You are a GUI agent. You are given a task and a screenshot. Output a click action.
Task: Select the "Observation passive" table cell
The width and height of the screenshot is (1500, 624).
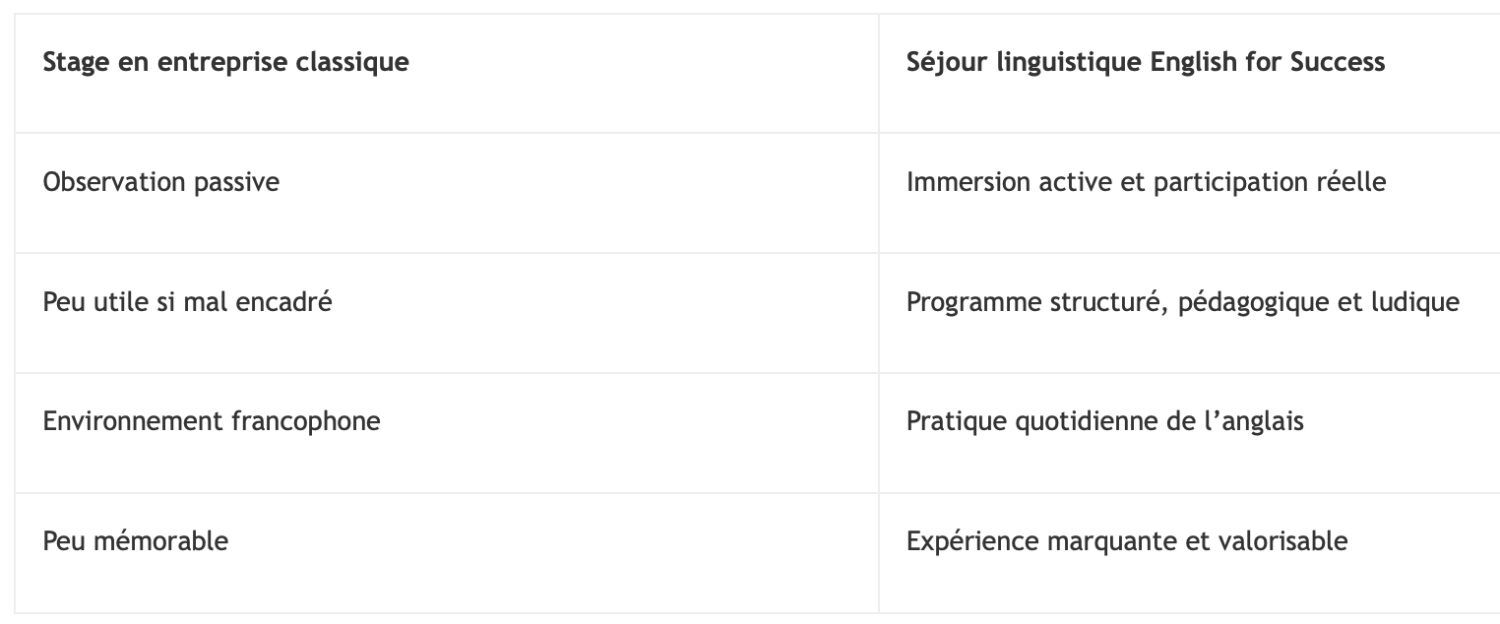[160, 183]
